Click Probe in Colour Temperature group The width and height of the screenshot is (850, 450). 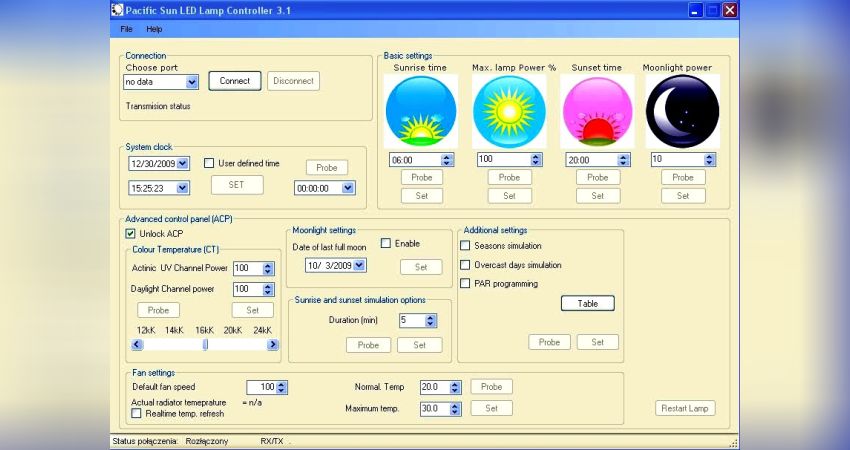tap(158, 310)
